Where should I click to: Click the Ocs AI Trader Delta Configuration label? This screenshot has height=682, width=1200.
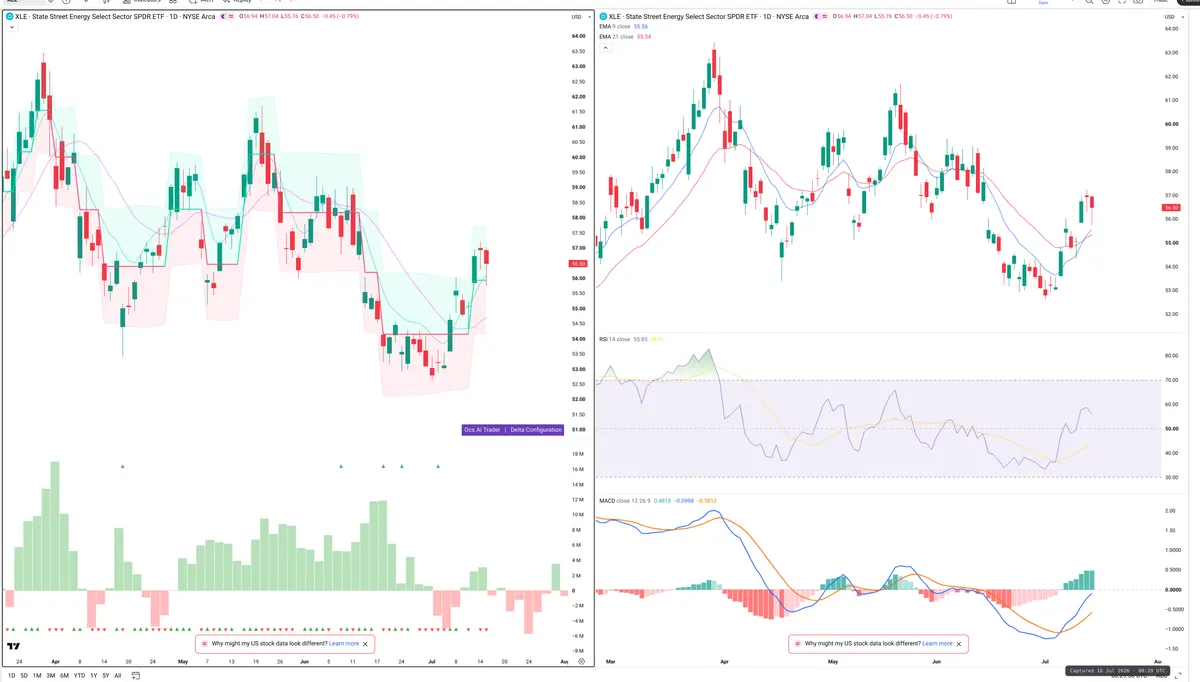(513, 430)
